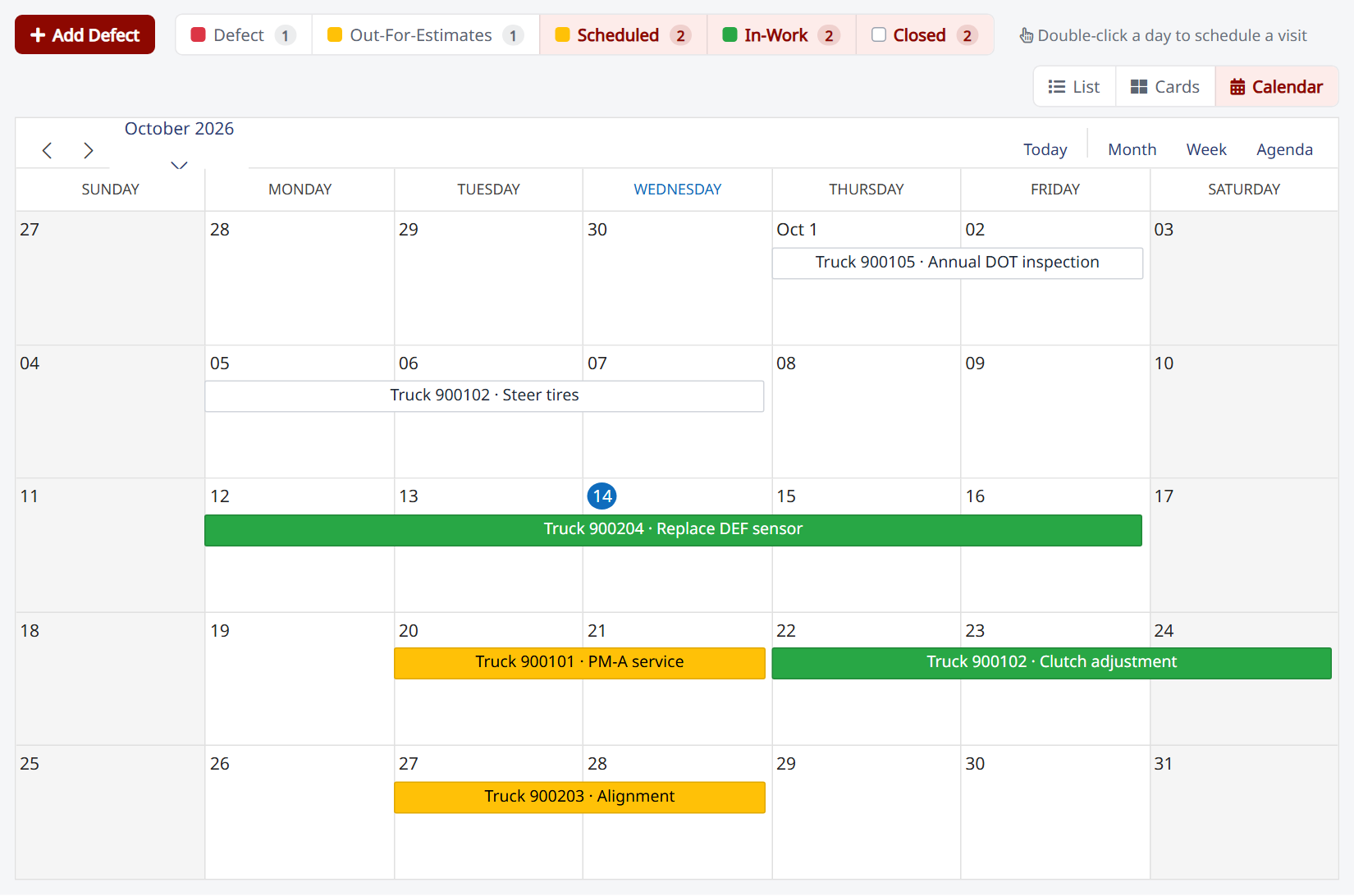
Task: Expand the October 2026 date picker chevron
Action: 179,165
